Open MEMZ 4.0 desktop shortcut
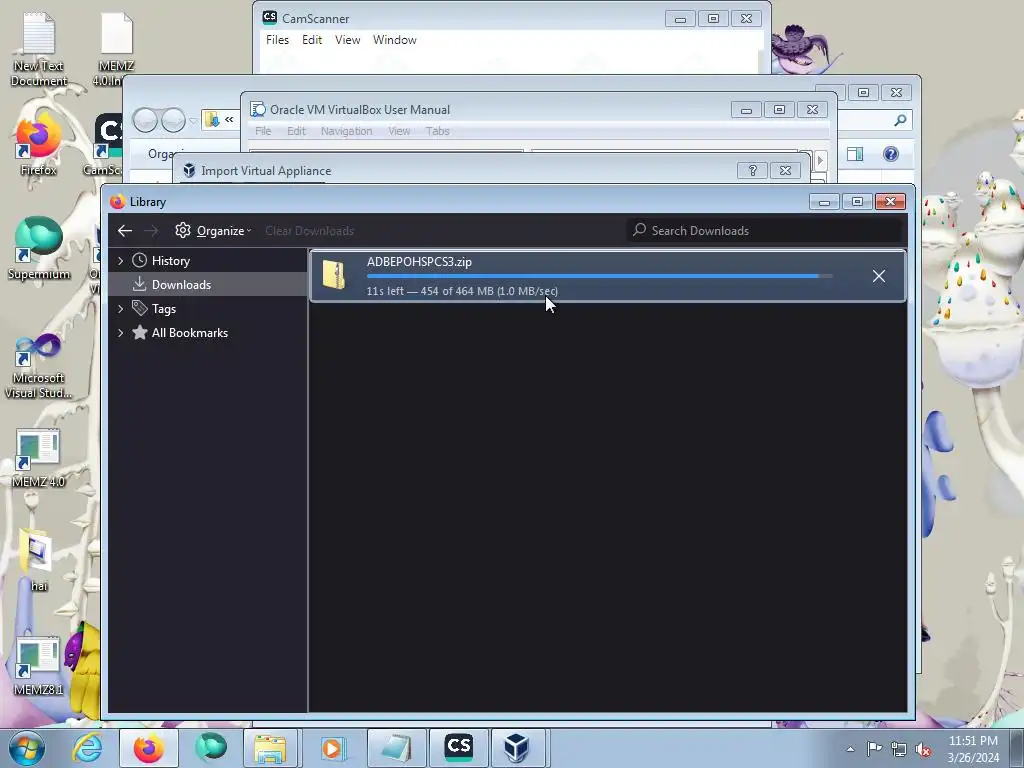This screenshot has width=1024, height=768. (39, 458)
